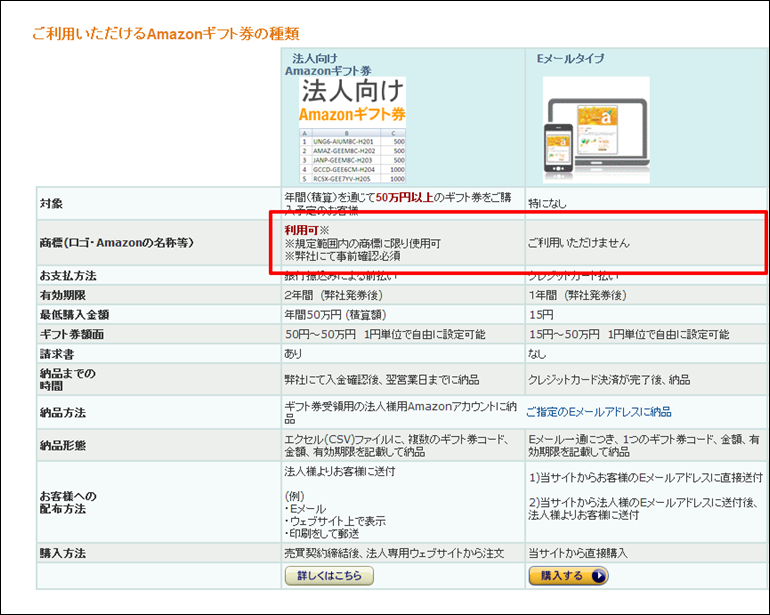
Task: Select the Eメールタイプ column heading
Action: coord(570,58)
